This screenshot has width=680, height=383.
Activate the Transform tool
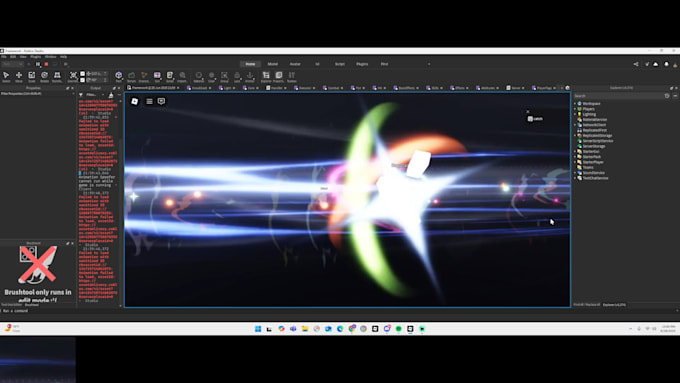[x=57, y=77]
